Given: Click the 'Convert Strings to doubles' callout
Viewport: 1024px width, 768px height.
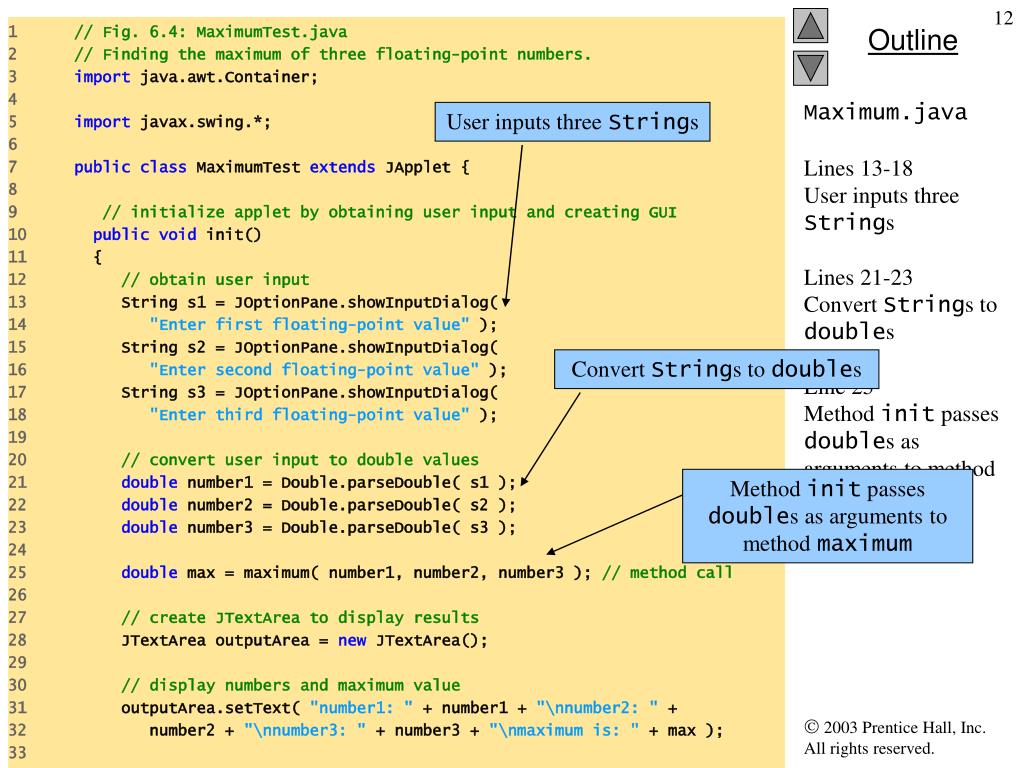Looking at the screenshot, I should tap(716, 370).
